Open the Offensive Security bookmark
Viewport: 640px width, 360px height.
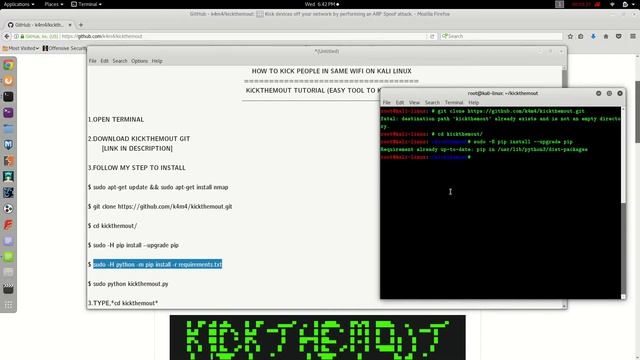coord(64,48)
